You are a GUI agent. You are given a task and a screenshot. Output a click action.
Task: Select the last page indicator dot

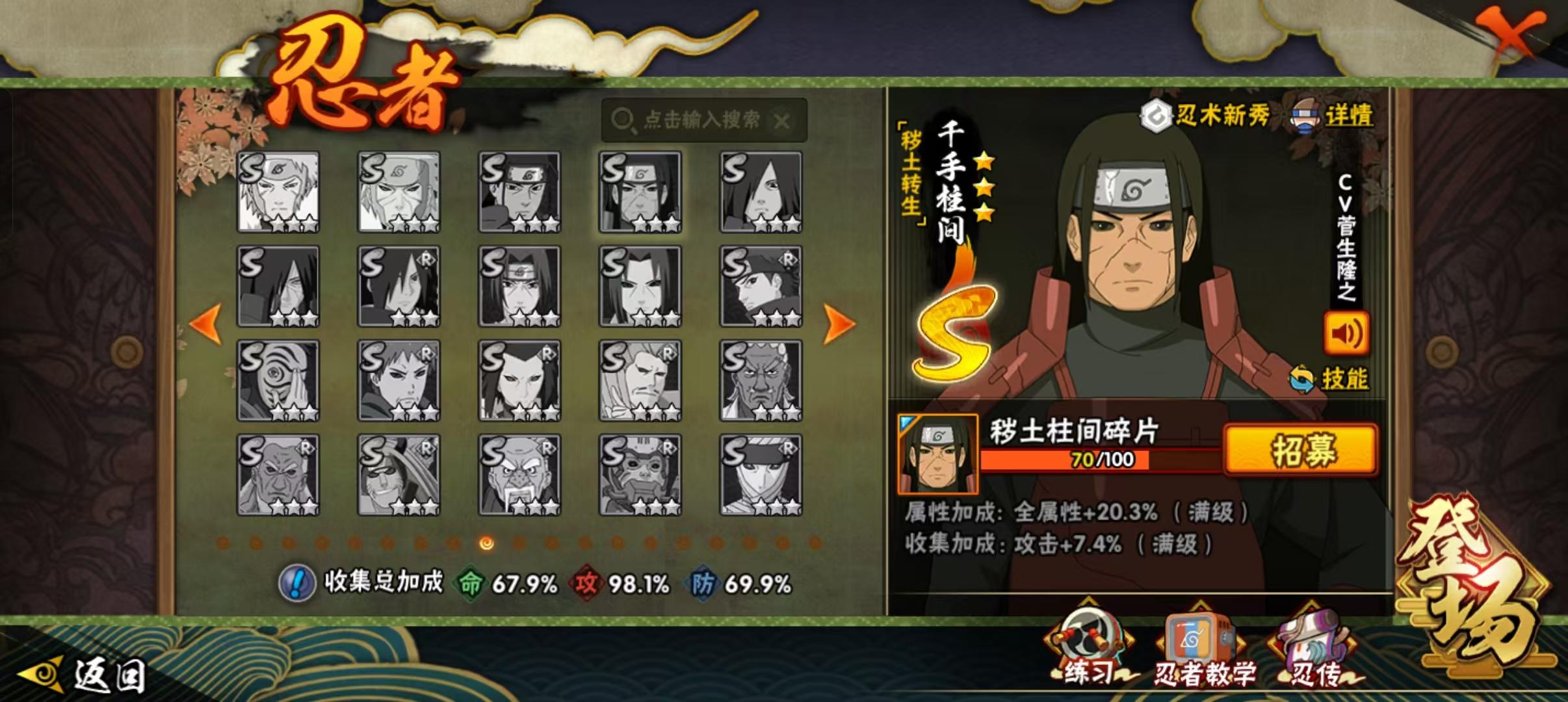point(815,543)
